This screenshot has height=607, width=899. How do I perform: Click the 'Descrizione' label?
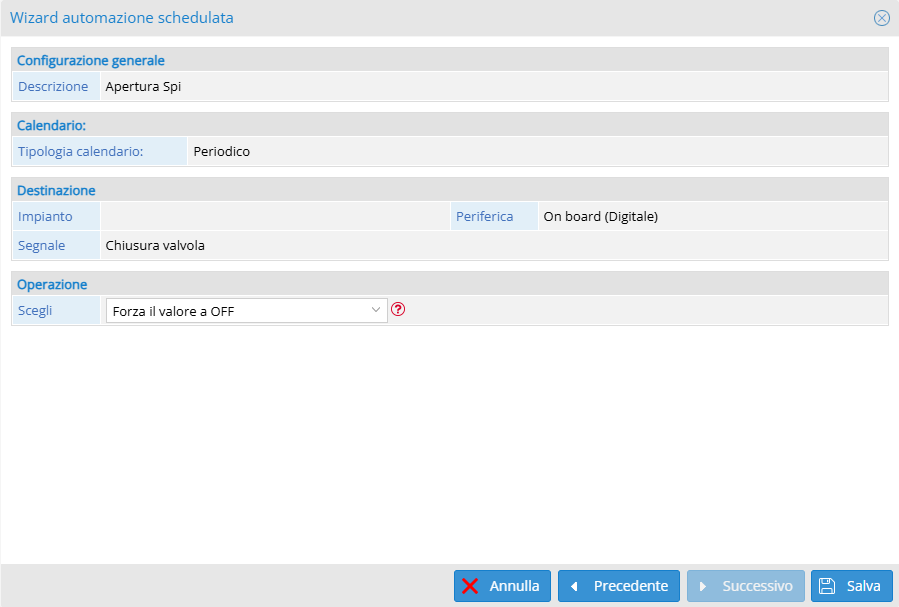pos(53,87)
